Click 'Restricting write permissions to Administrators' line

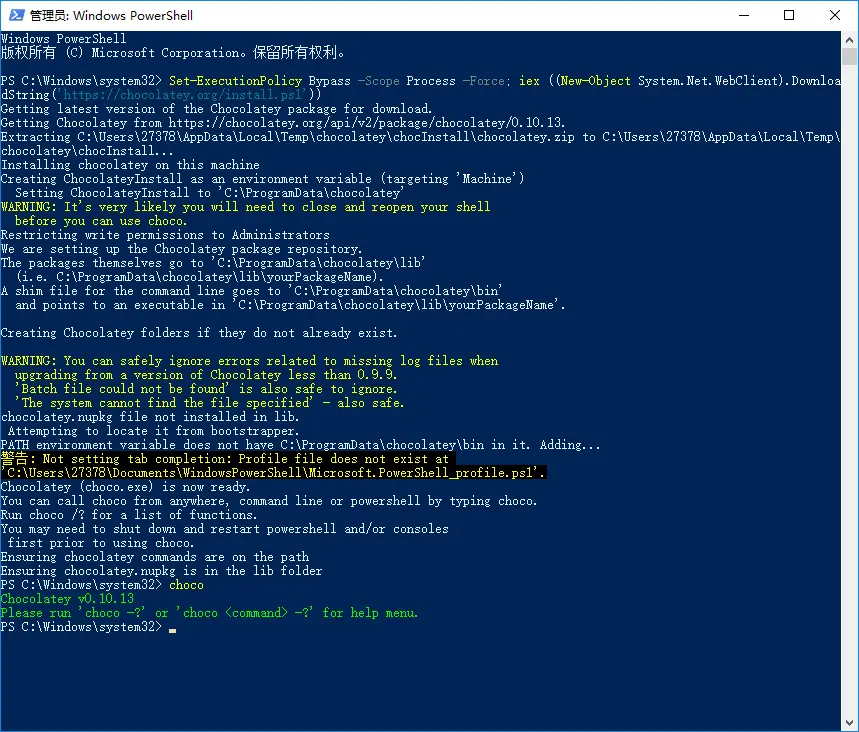tap(165, 235)
